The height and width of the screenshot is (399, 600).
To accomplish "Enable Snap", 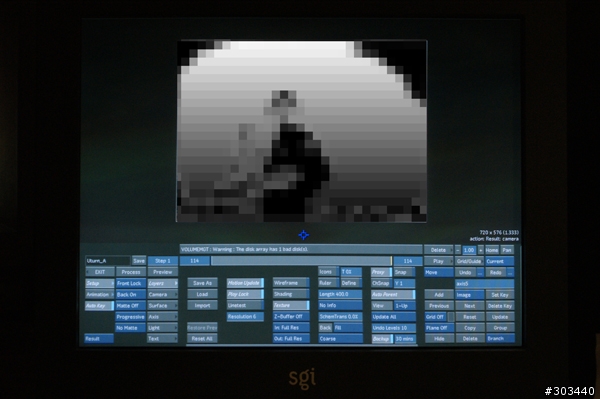I will (404, 272).
